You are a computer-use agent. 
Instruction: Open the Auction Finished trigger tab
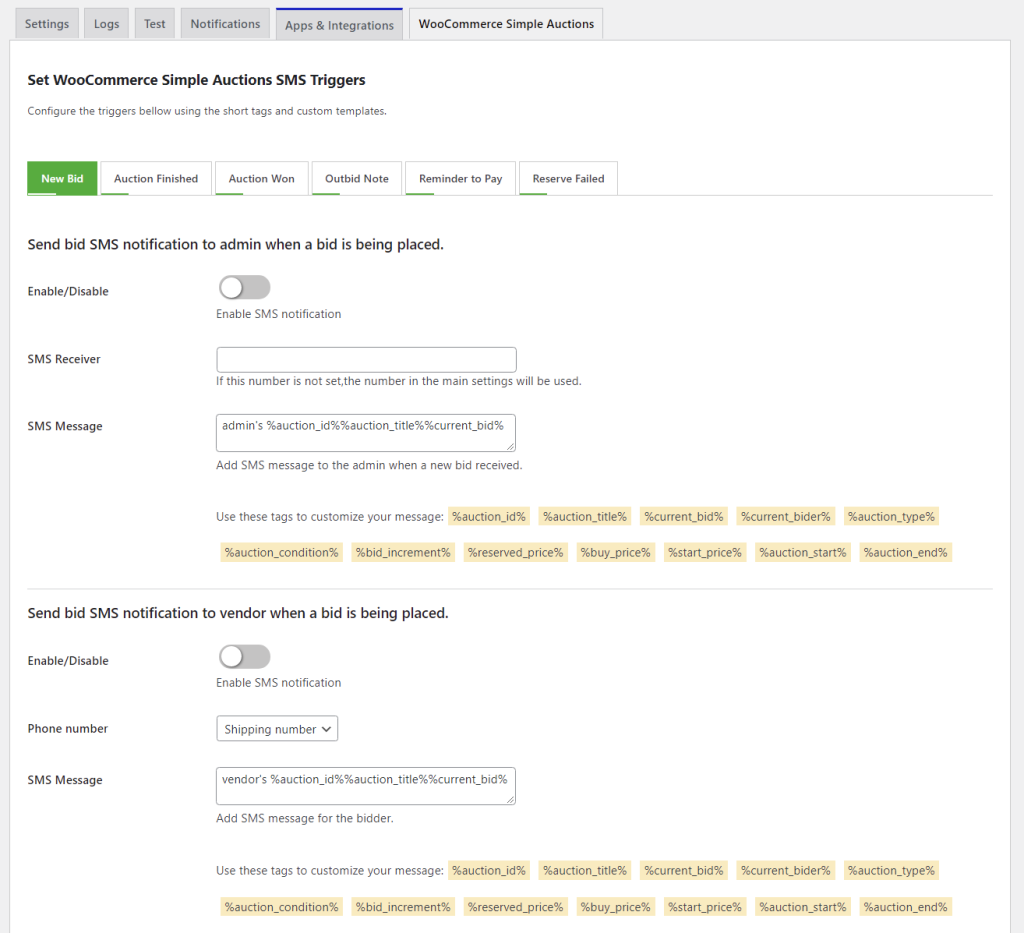[156, 178]
